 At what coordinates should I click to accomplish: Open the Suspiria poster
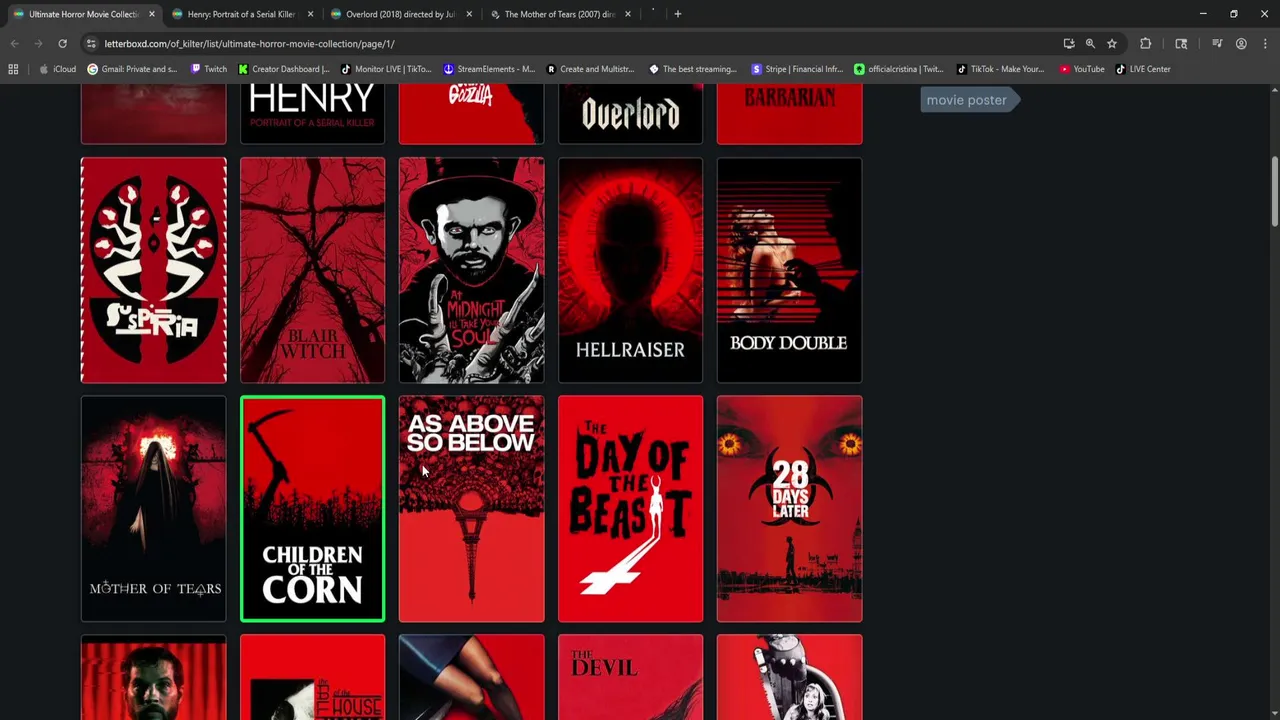154,270
